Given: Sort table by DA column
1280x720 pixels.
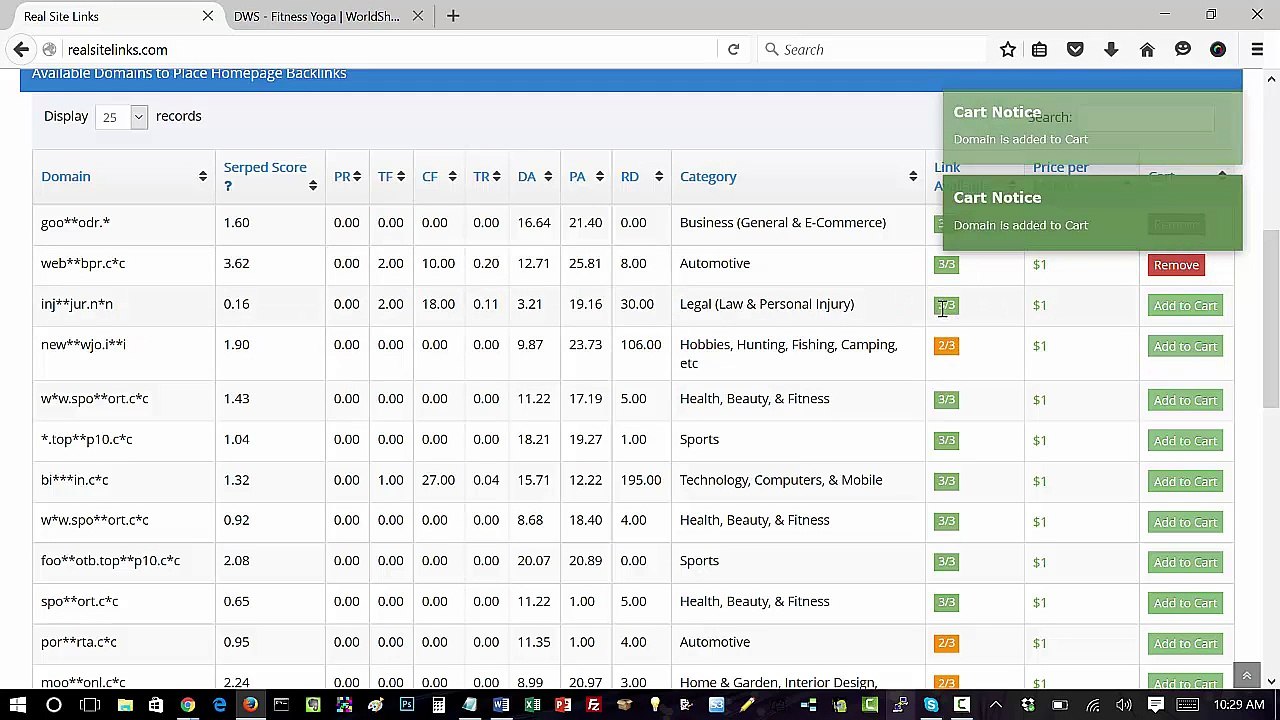Looking at the screenshot, I should click(x=535, y=176).
